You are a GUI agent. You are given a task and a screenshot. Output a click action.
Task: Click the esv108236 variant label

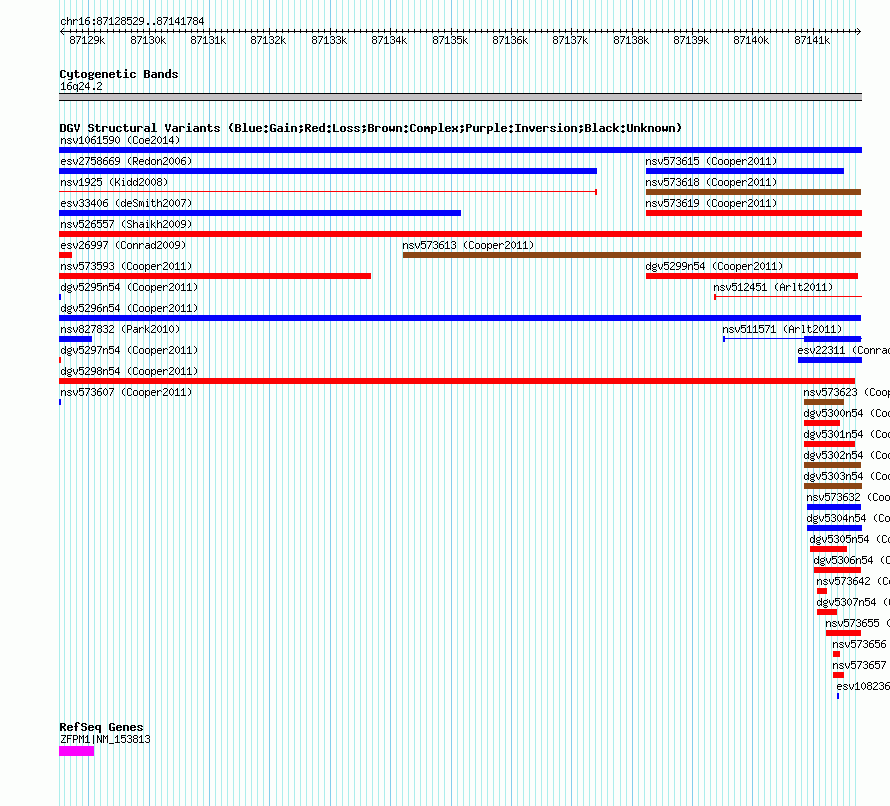coord(863,686)
